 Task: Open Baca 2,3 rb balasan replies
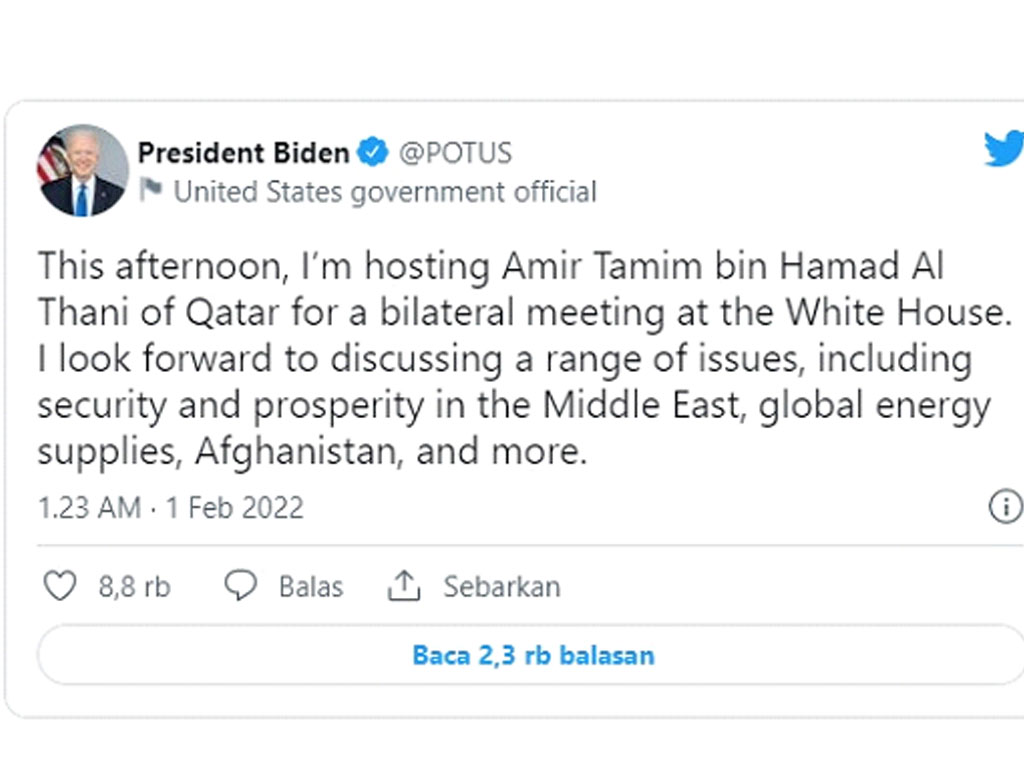(533, 656)
